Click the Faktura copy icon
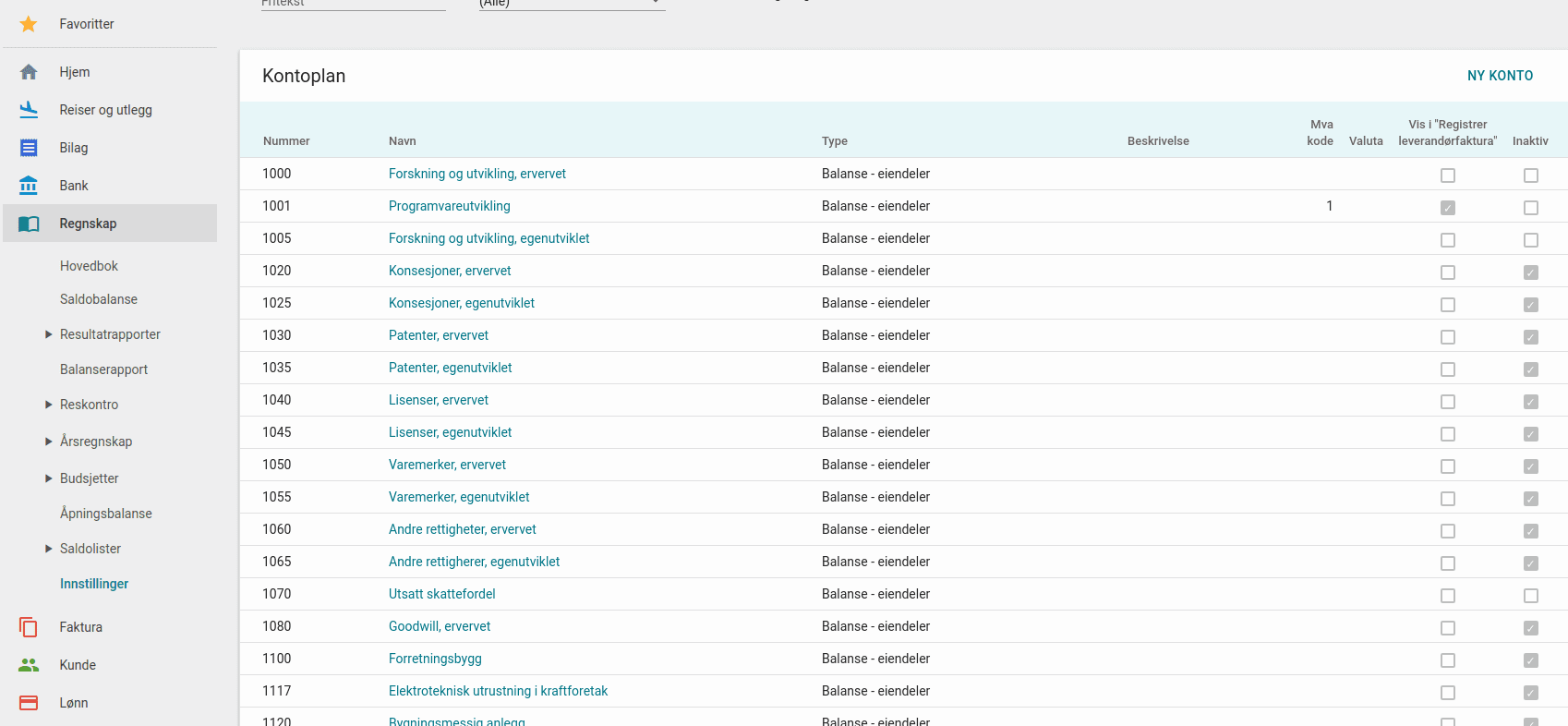Viewport: 1568px width, 726px height. click(29, 627)
